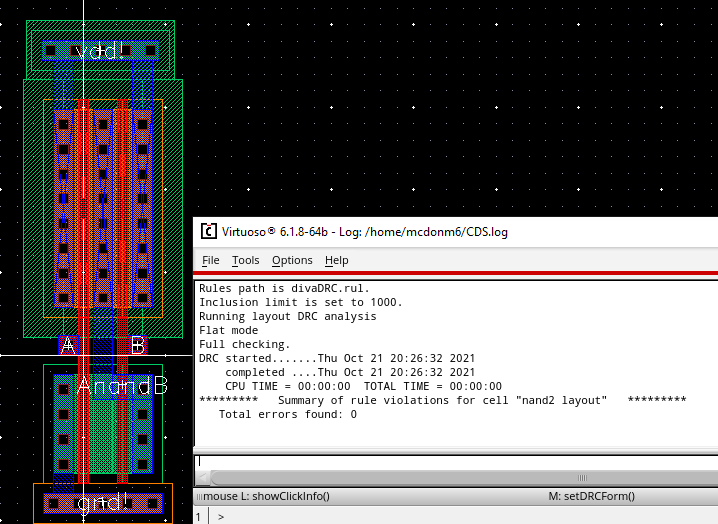The height and width of the screenshot is (524, 718).
Task: Select the AnandB output label
Action: (122, 386)
